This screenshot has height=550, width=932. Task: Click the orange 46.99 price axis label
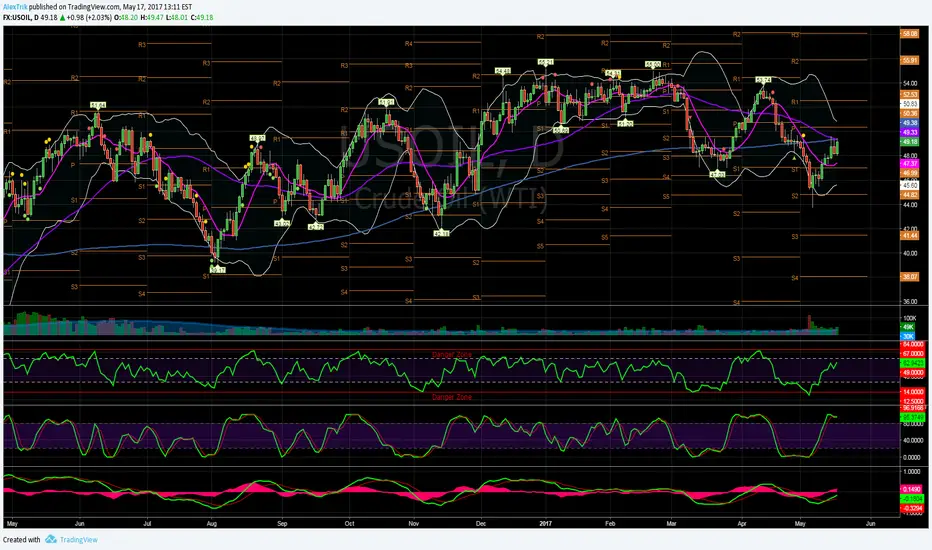pos(910,173)
